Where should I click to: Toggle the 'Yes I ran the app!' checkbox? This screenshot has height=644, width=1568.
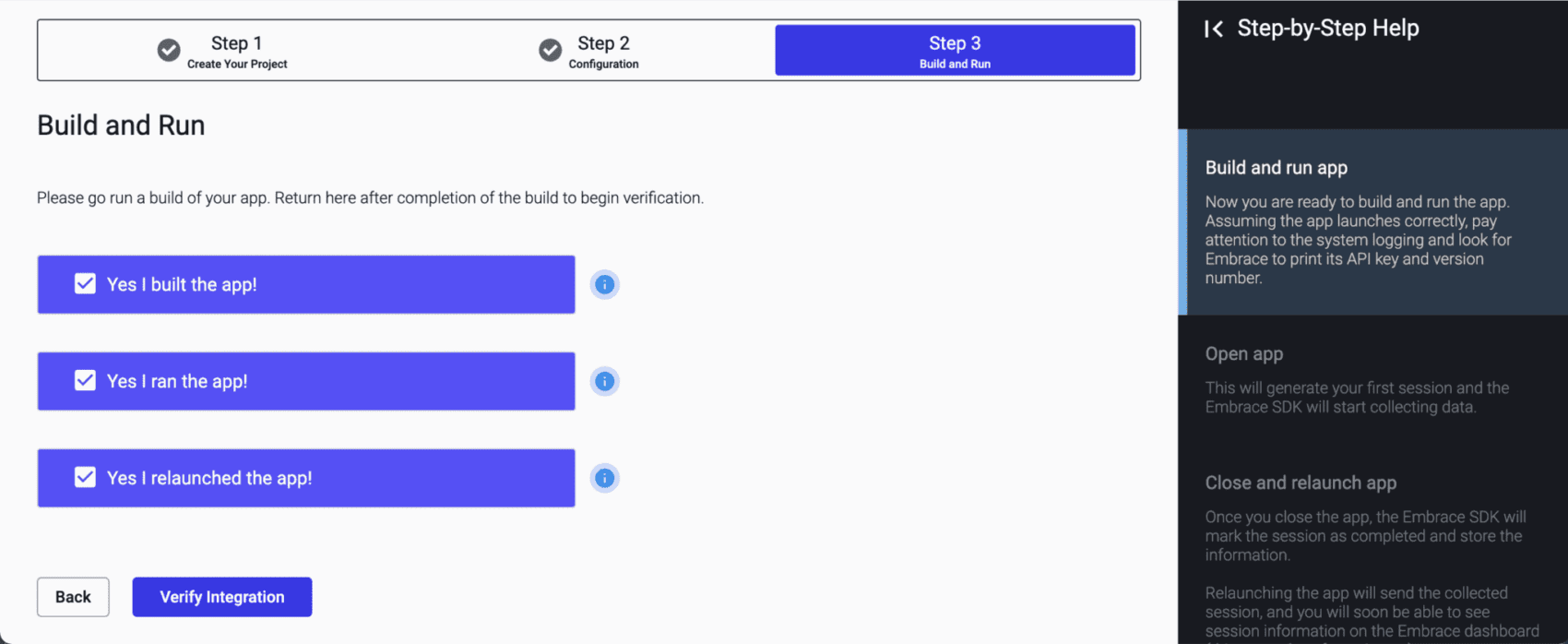click(x=85, y=380)
